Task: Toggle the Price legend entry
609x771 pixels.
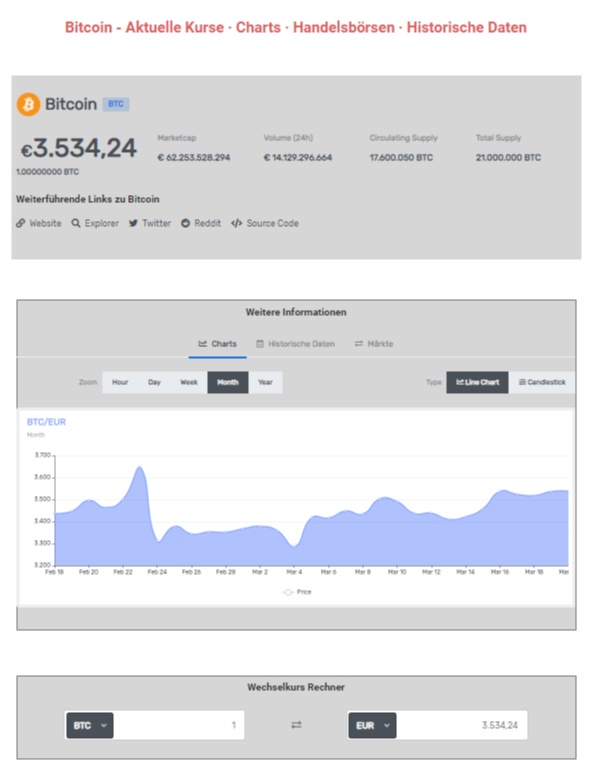Action: coord(297,592)
